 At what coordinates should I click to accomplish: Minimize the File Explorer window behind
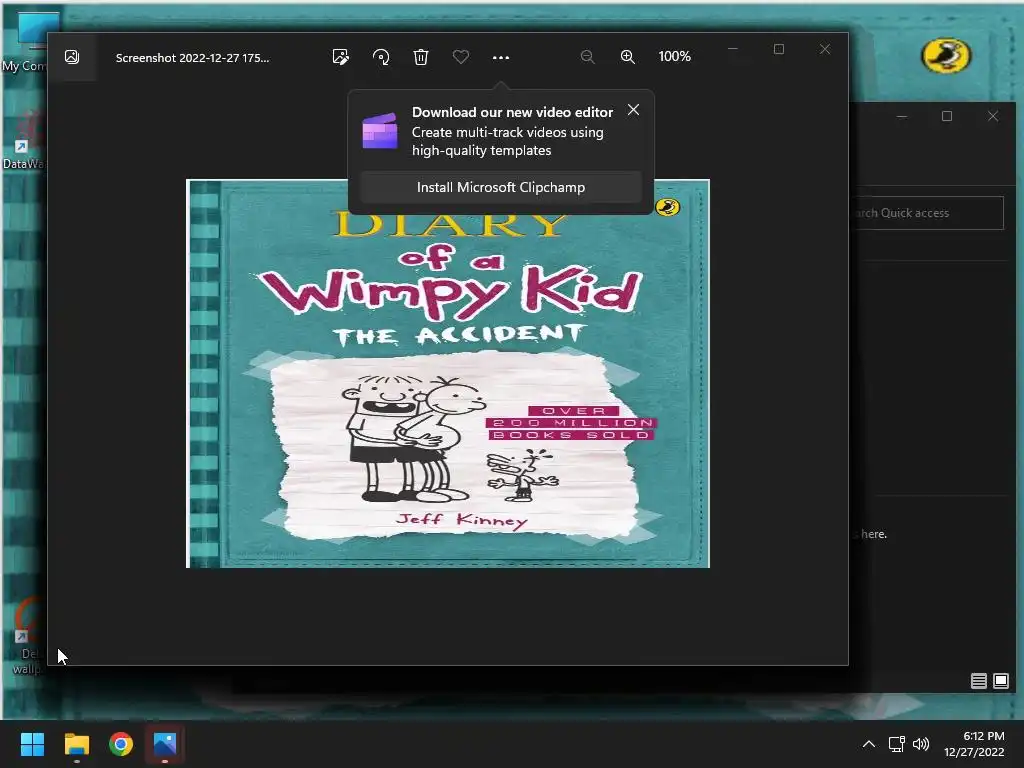tap(902, 116)
